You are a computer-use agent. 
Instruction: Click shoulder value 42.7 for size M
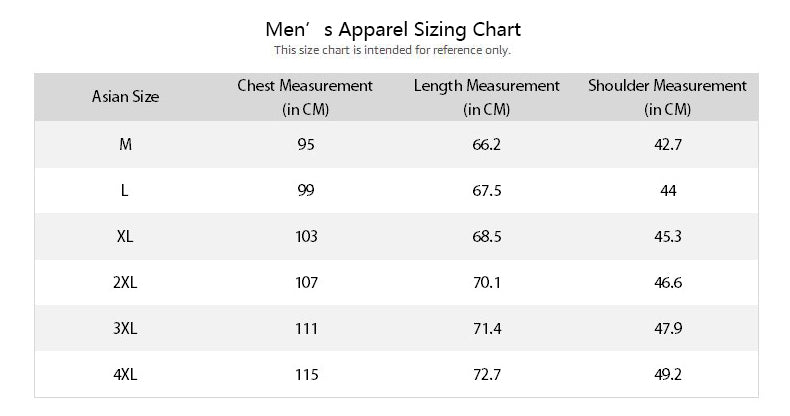click(x=668, y=145)
